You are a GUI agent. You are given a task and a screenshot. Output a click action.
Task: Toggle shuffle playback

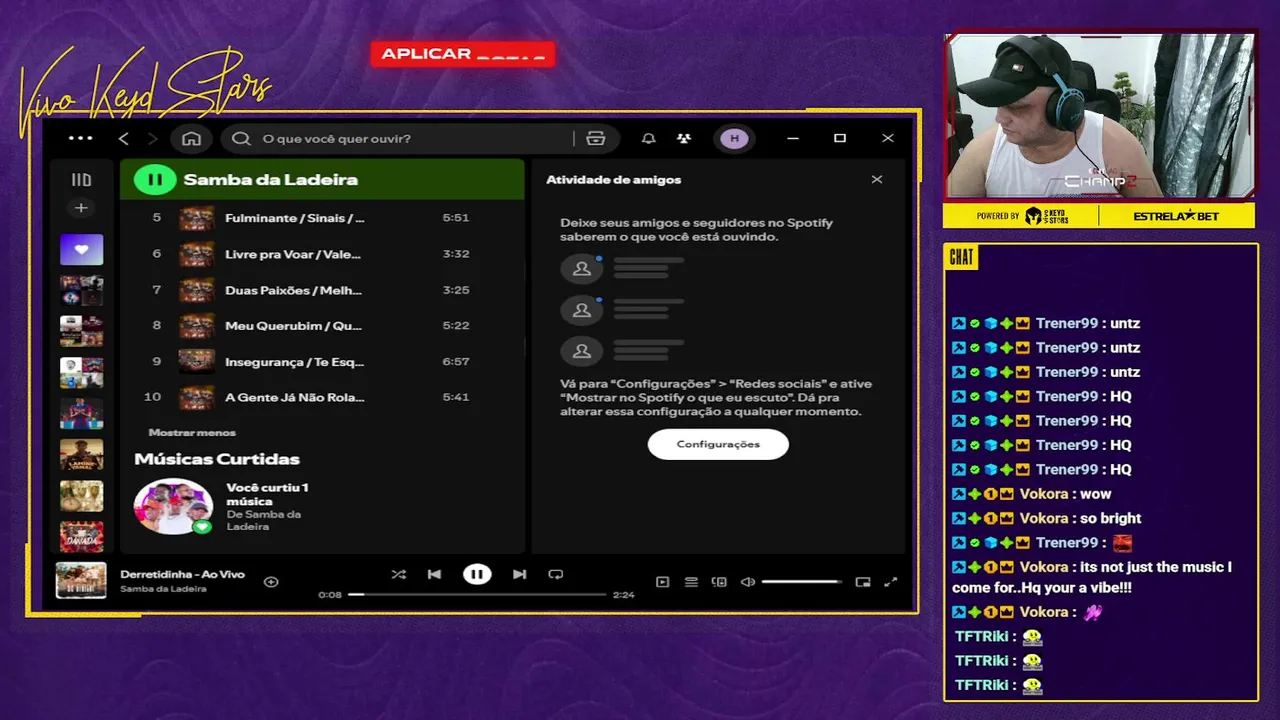398,574
